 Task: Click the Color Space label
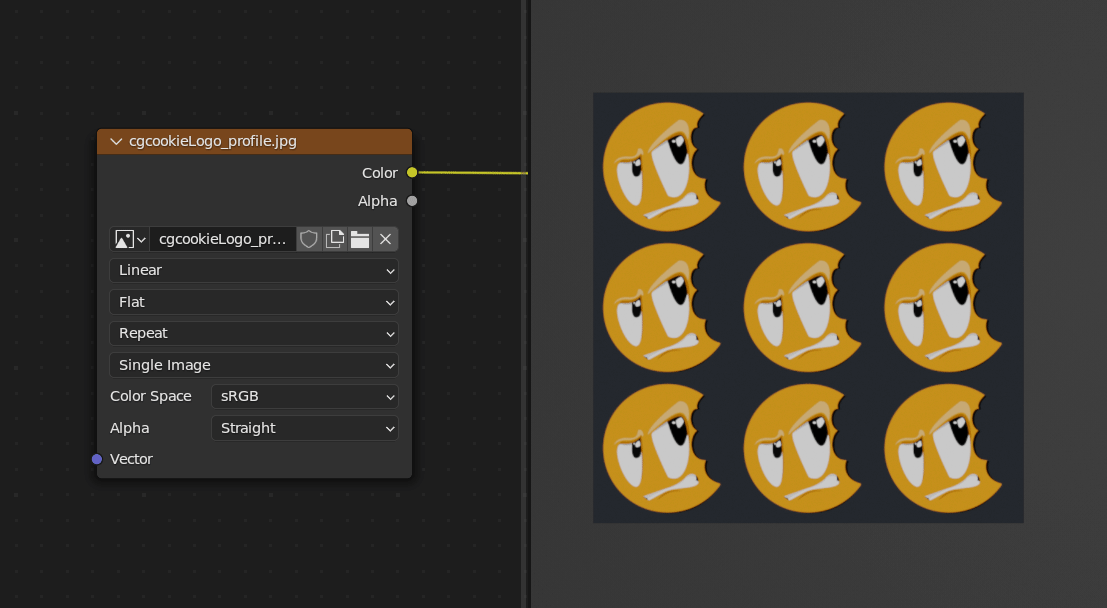click(x=150, y=396)
